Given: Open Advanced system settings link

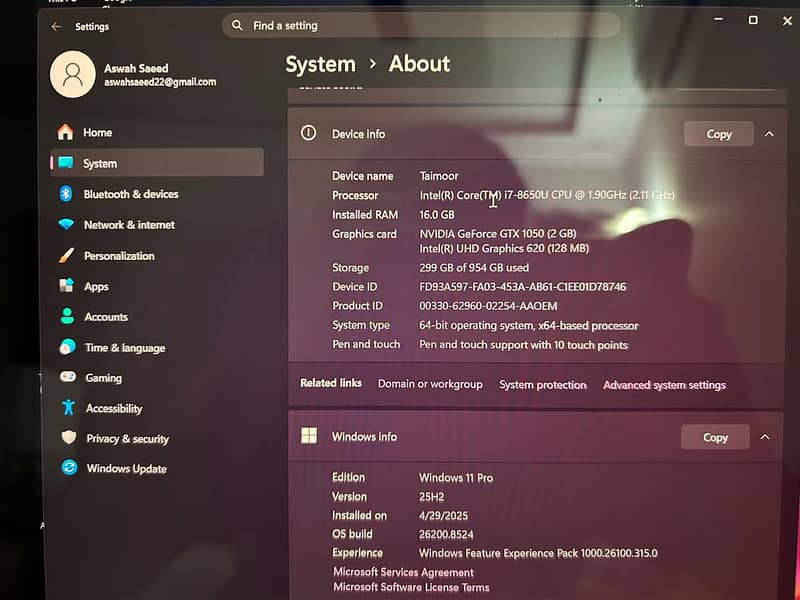Looking at the screenshot, I should (x=664, y=385).
